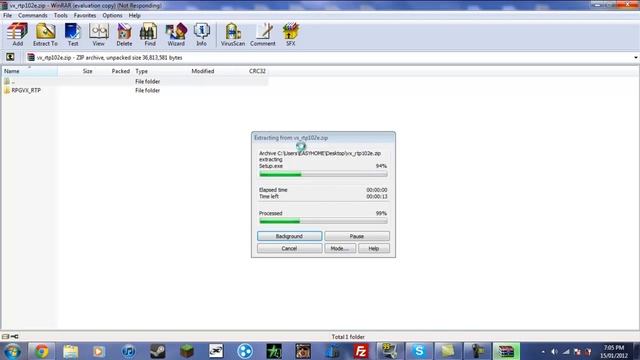The height and width of the screenshot is (360, 640).
Task: Open the Help menu
Action: [134, 16]
